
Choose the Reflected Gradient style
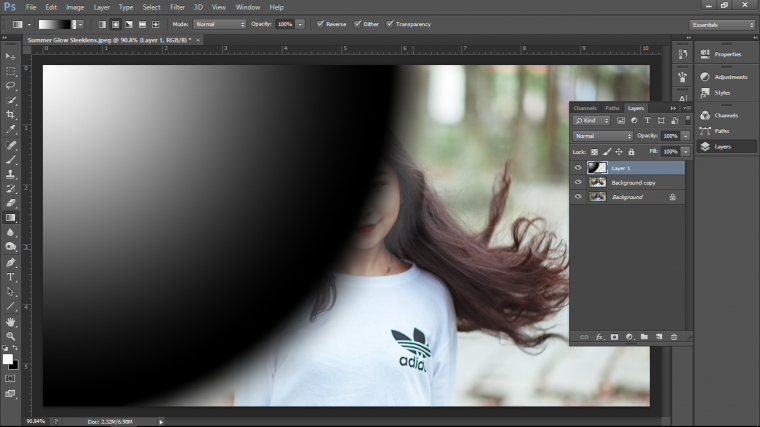click(142, 24)
